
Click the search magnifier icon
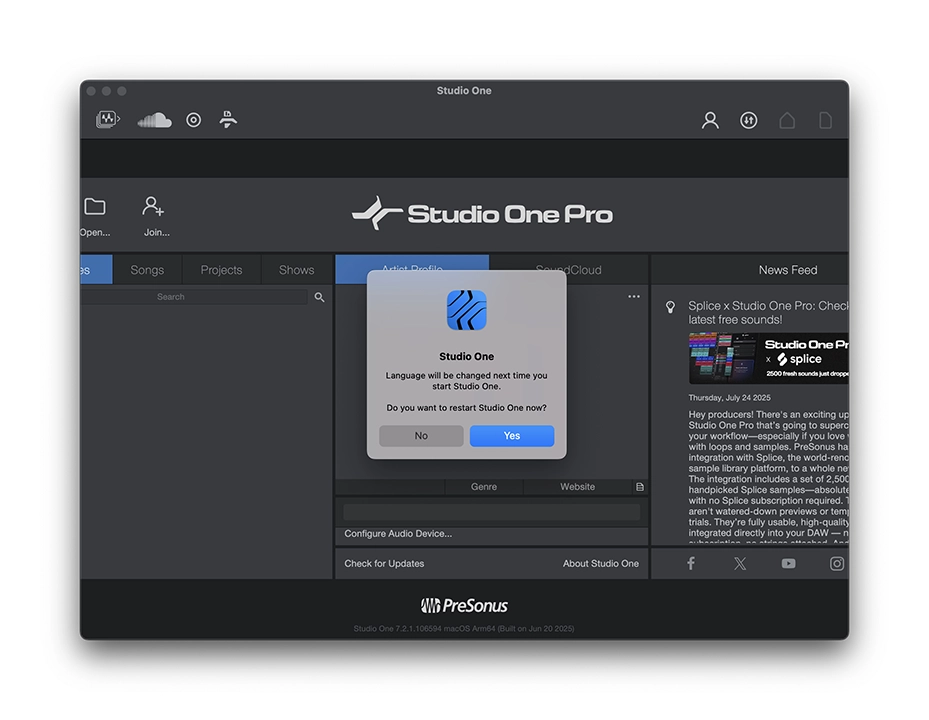point(320,297)
